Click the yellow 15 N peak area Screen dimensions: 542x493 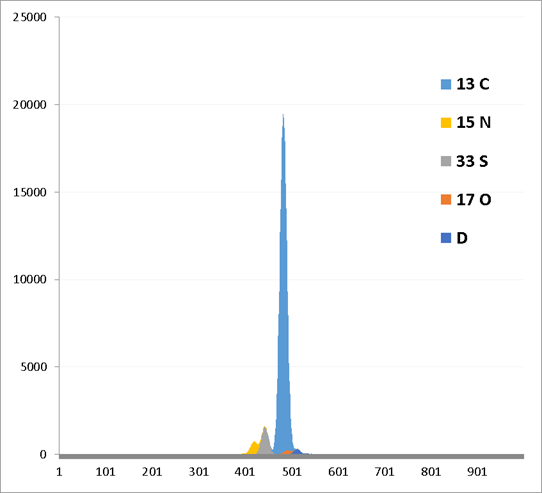click(253, 448)
